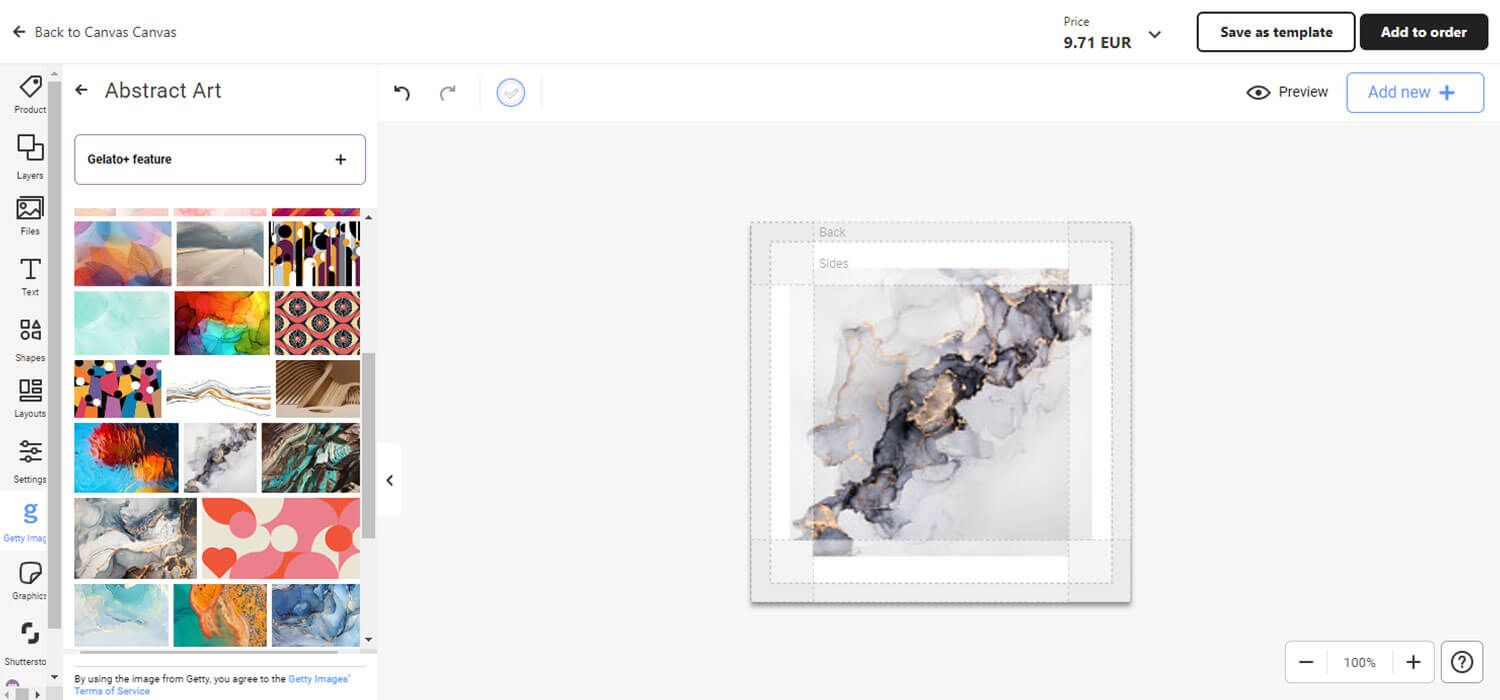The image size is (1500, 700).
Task: Click the redo arrow
Action: pyautogui.click(x=448, y=93)
